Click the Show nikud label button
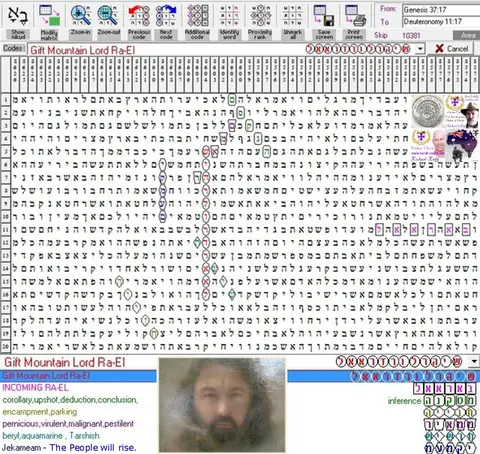The image size is (480, 454). click(x=18, y=34)
